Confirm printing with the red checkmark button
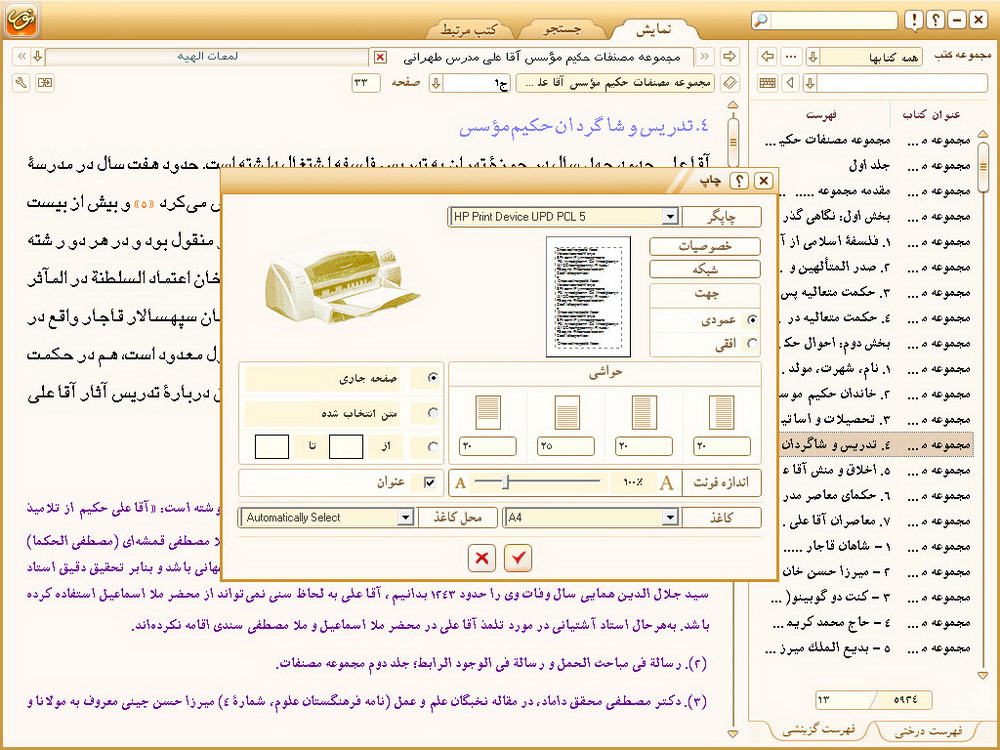The width and height of the screenshot is (1000, 750). pyautogui.click(x=519, y=557)
